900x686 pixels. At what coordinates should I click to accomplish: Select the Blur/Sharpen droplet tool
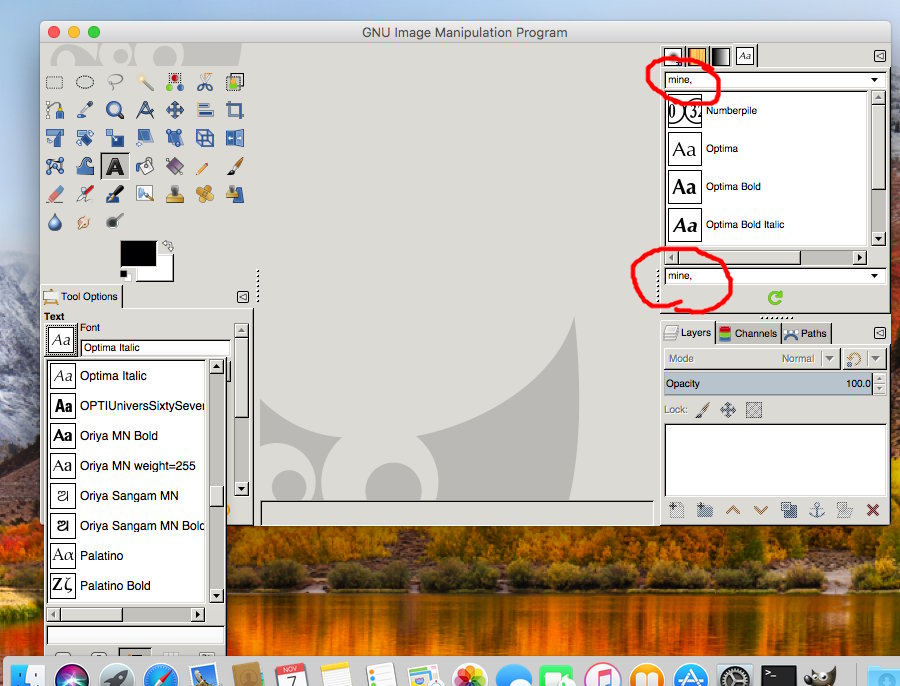[55, 222]
